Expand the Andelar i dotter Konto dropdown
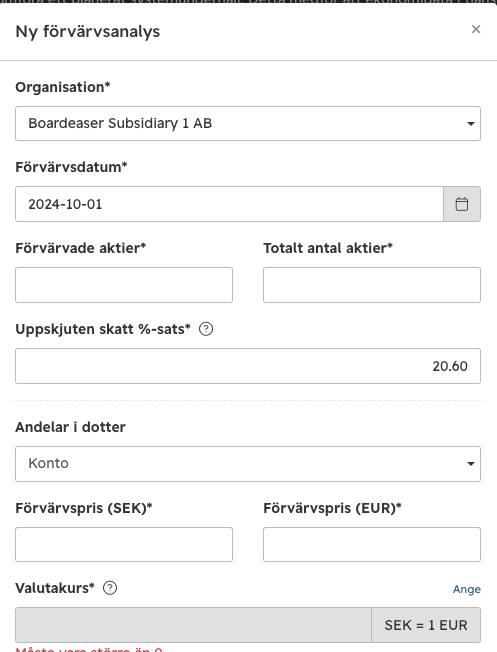The image size is (497, 652). 248,464
